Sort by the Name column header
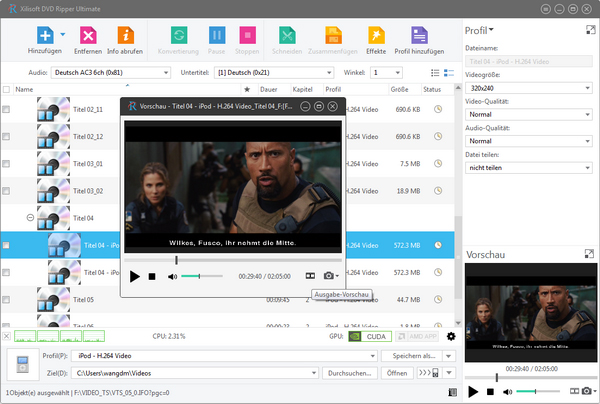The image size is (600, 404). coord(127,90)
